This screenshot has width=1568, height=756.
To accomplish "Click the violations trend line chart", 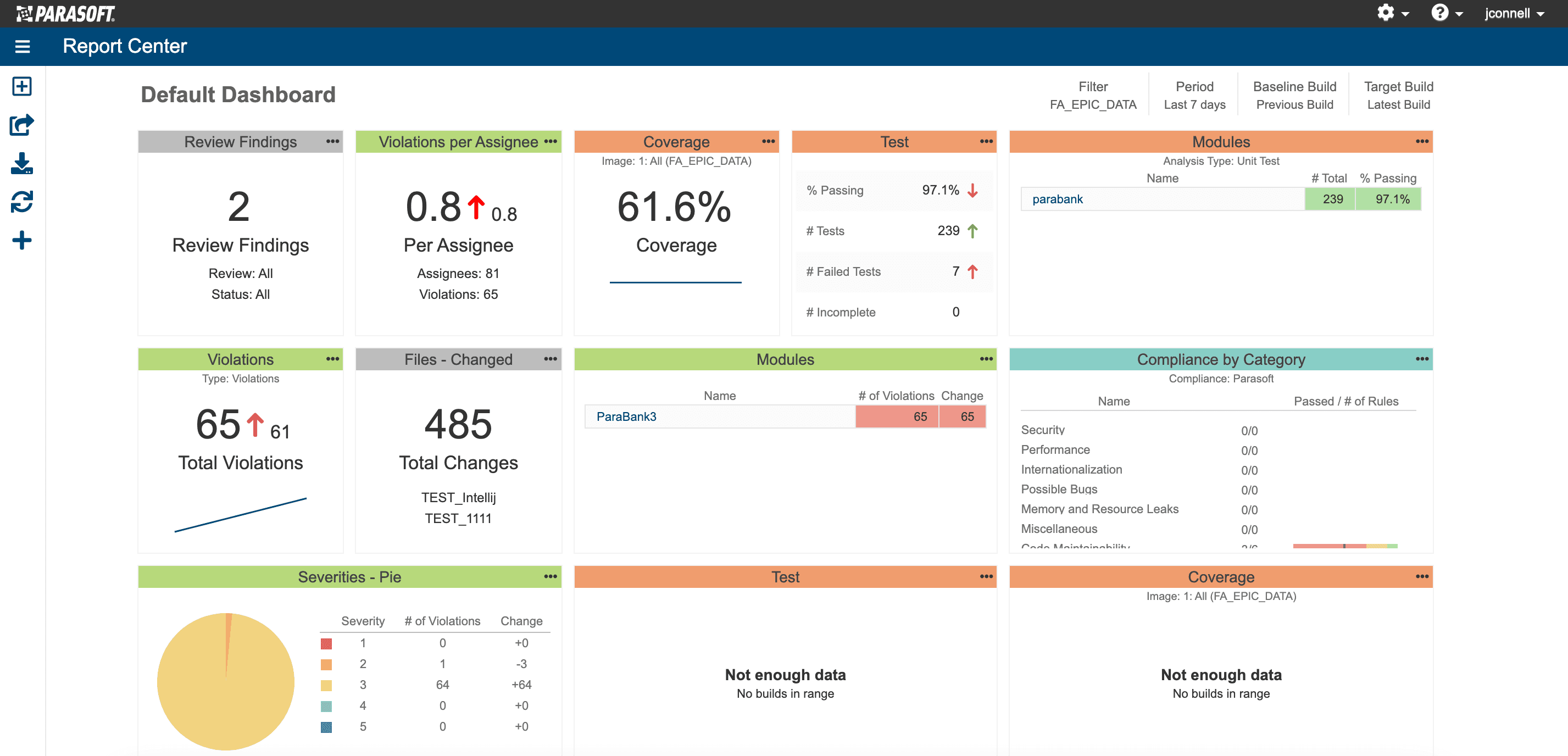I will pyautogui.click(x=241, y=515).
